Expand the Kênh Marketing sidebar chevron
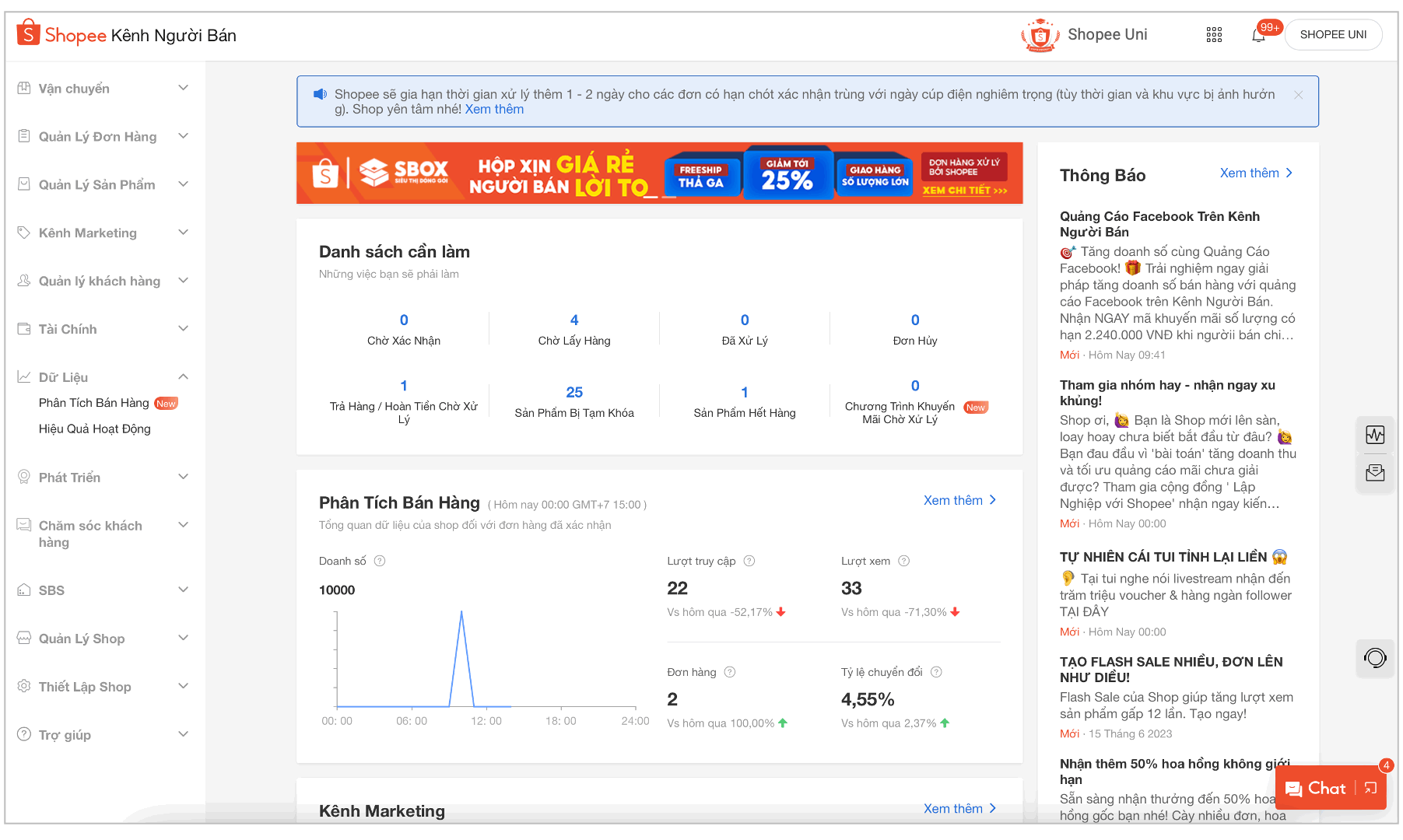This screenshot has width=1403, height=840. (184, 233)
